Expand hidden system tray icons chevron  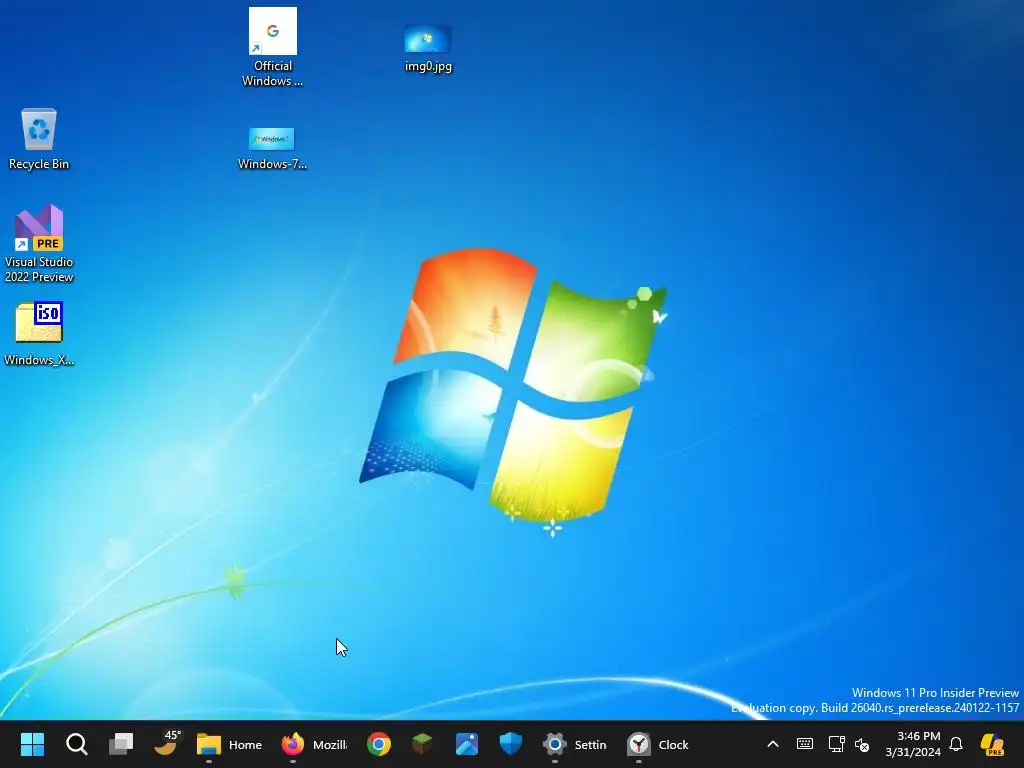click(773, 744)
